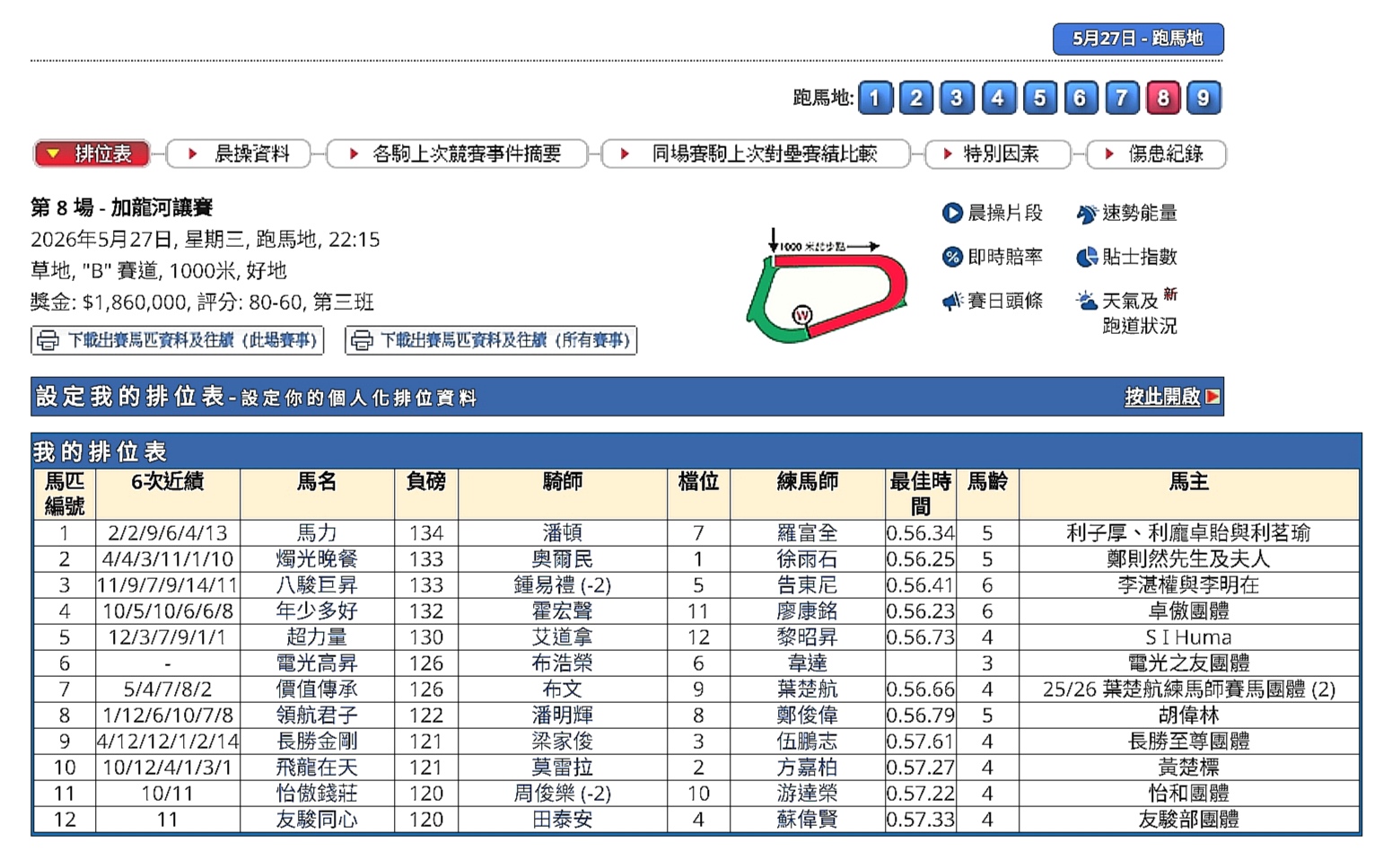Open the 晨操片段 link text
Image resolution: width=1400 pixels, height=852 pixels.
[x=1005, y=213]
